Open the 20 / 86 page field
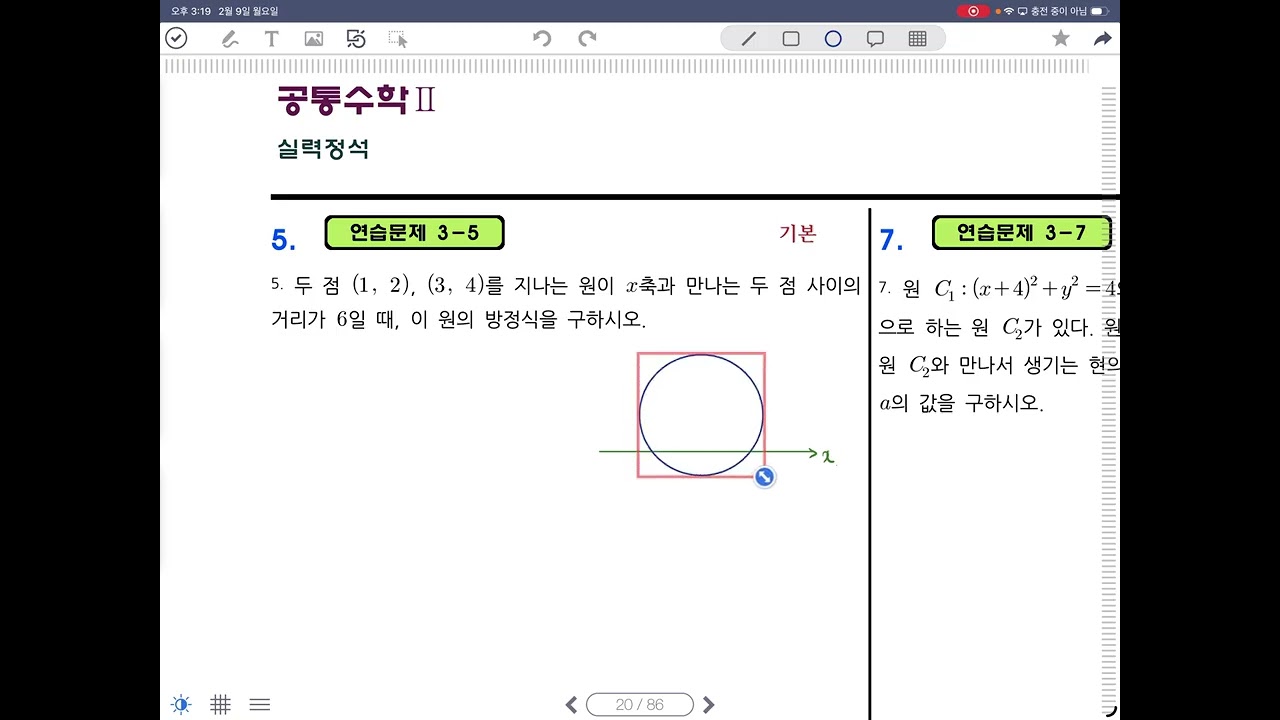Image resolution: width=1280 pixels, height=720 pixels. pyautogui.click(x=640, y=705)
